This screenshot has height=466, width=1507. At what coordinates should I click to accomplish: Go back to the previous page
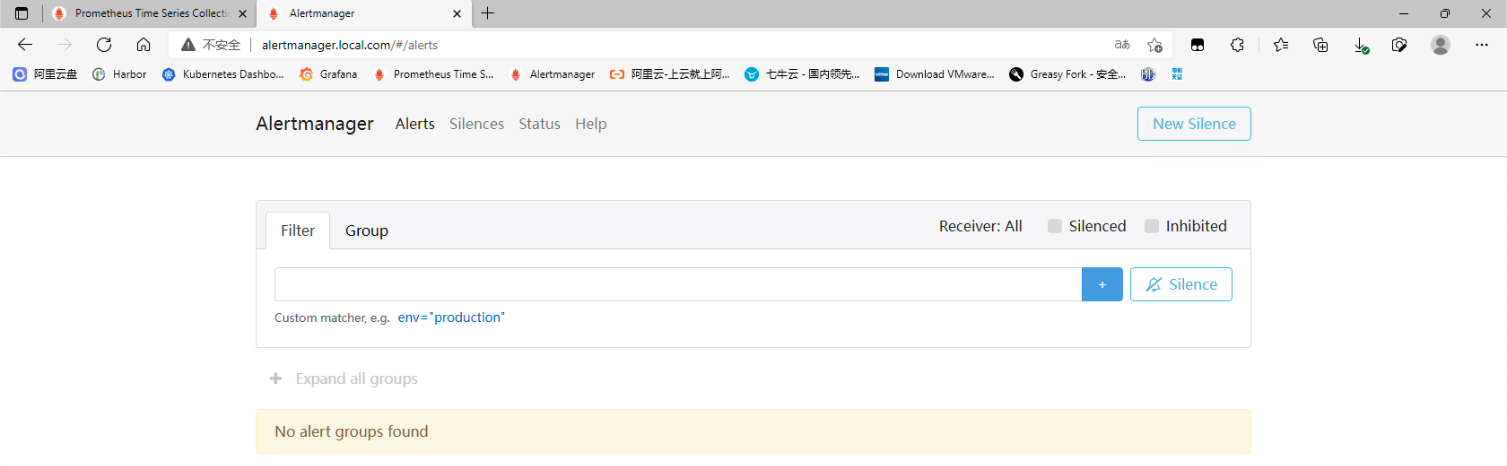point(25,45)
